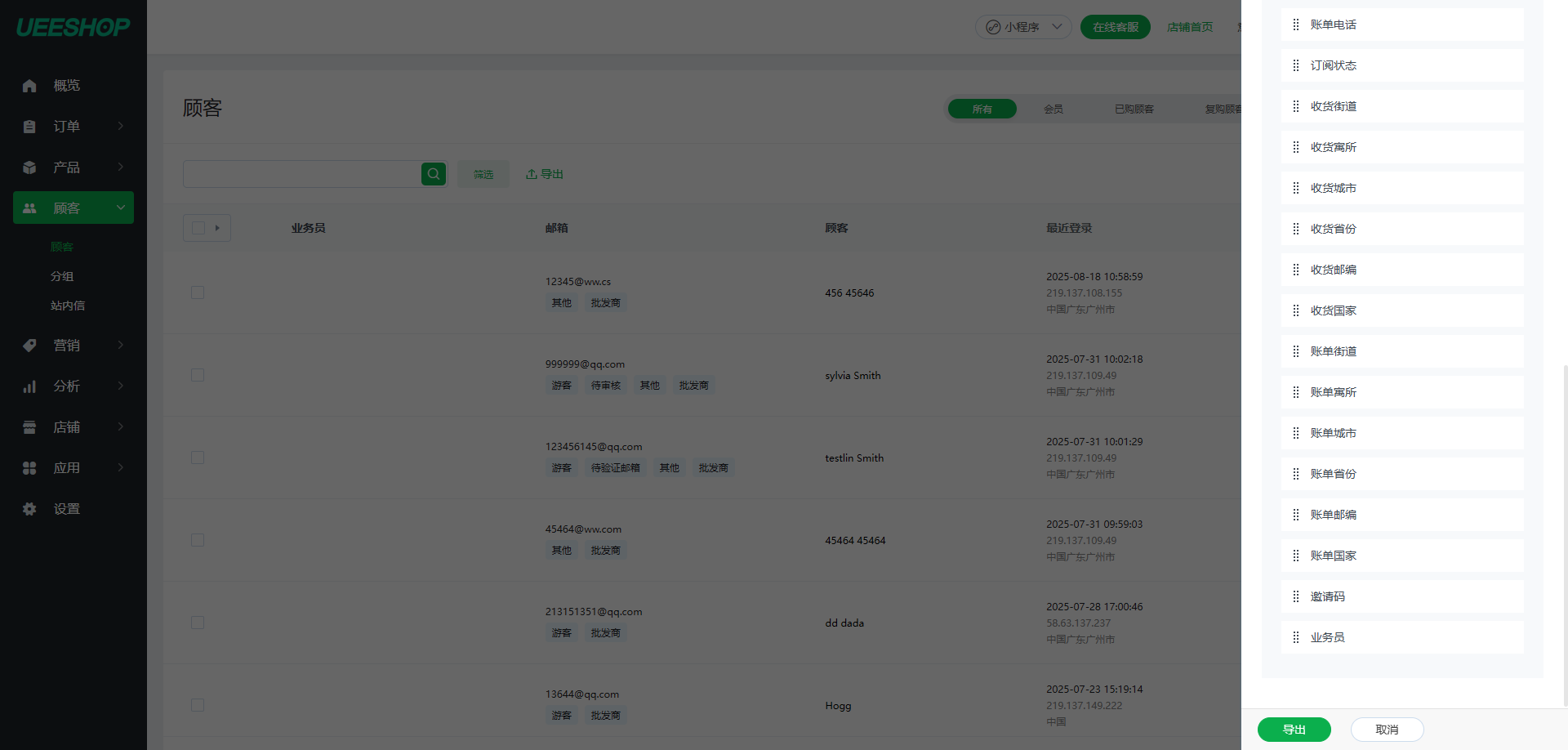Image resolution: width=1568 pixels, height=750 pixels.
Task: Focus the customer search input field
Action: [302, 174]
